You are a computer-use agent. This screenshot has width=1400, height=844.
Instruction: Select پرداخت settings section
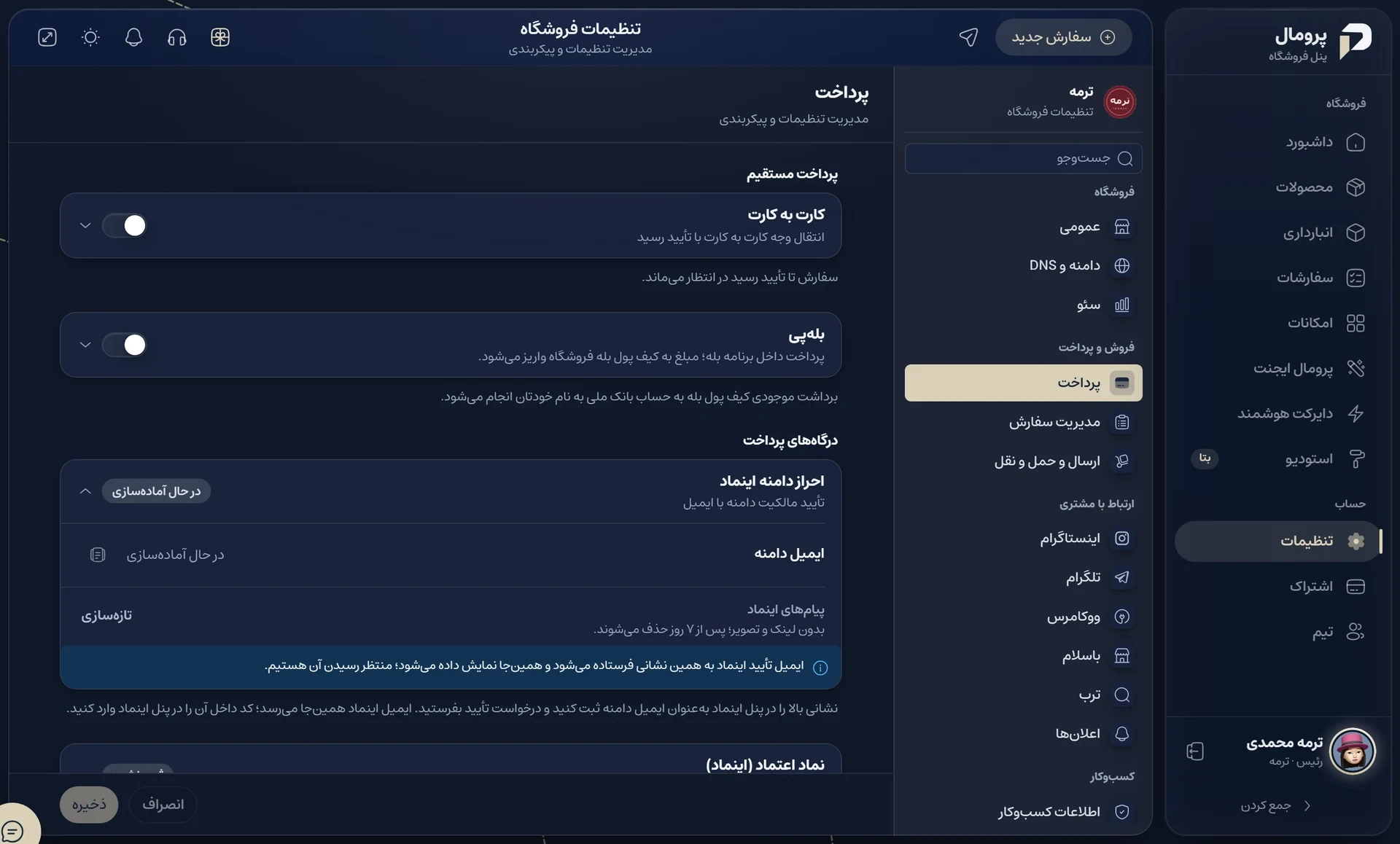tap(1024, 383)
